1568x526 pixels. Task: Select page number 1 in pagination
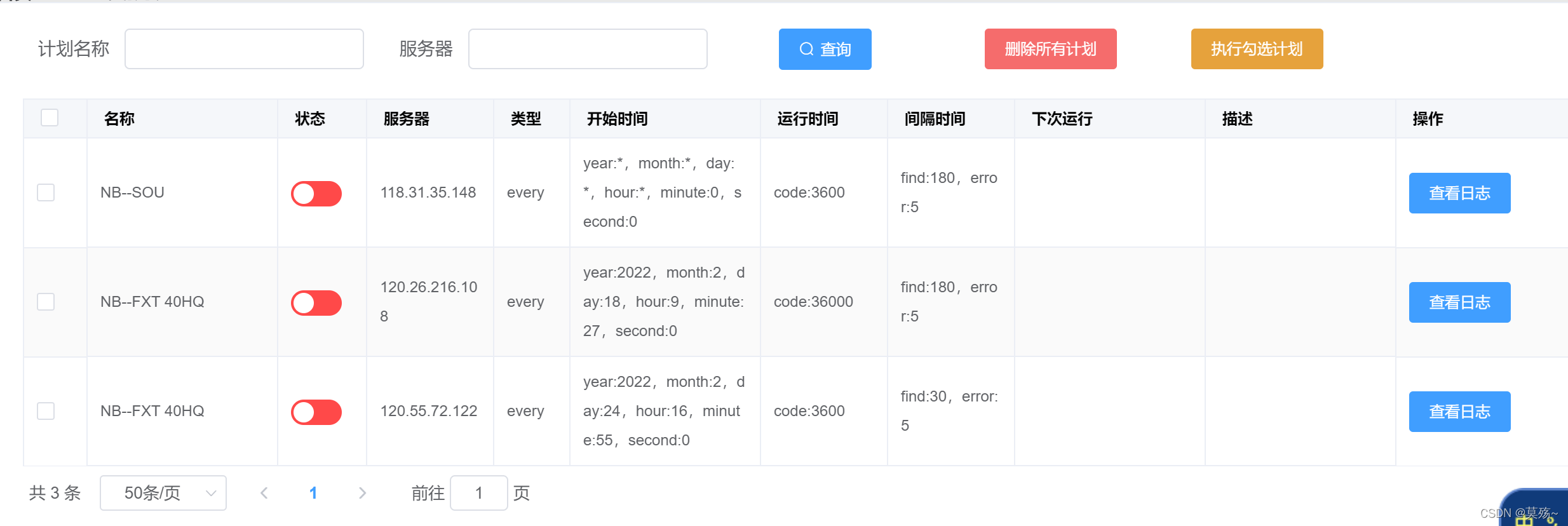313,493
